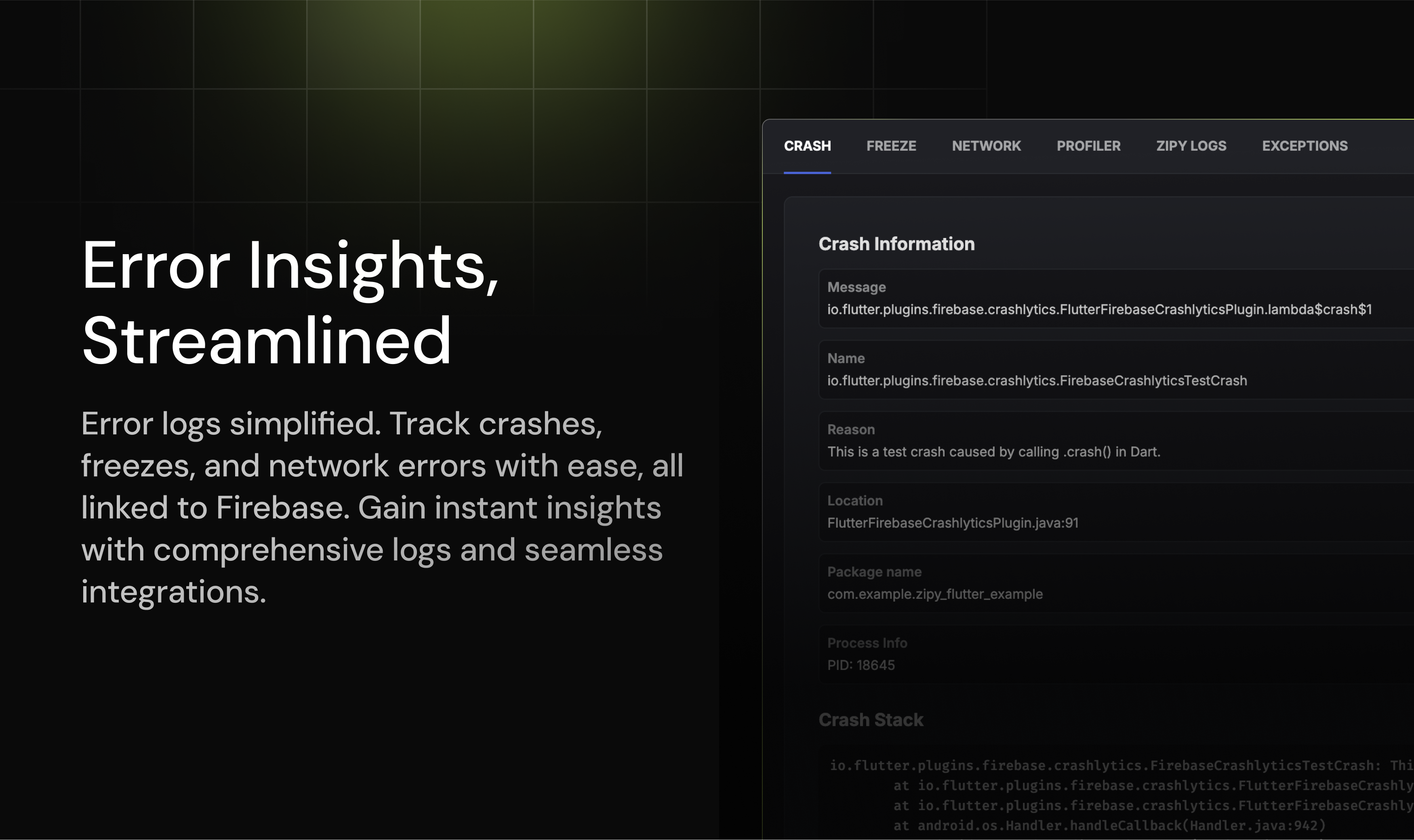Click the Crash Information heading
The width and height of the screenshot is (1414, 840).
[x=896, y=244]
